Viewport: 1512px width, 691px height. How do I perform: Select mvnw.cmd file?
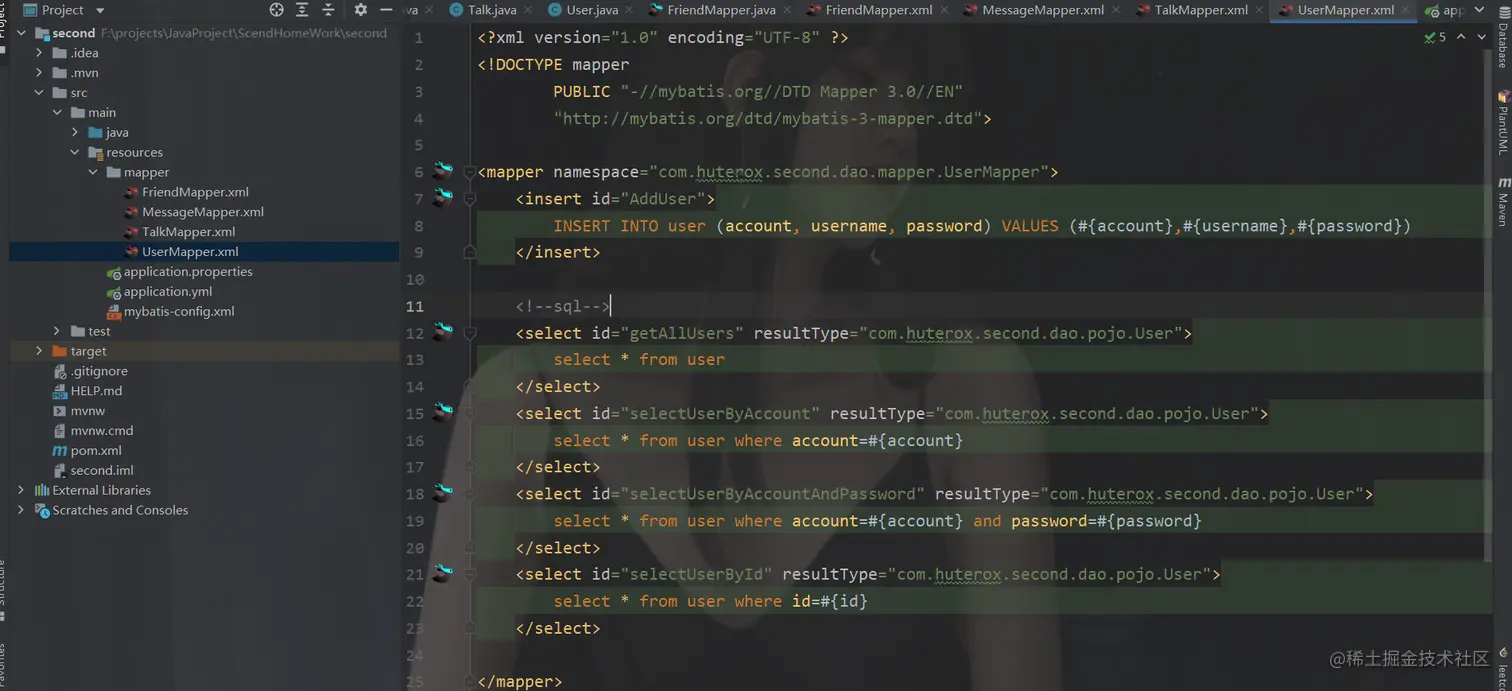(102, 431)
